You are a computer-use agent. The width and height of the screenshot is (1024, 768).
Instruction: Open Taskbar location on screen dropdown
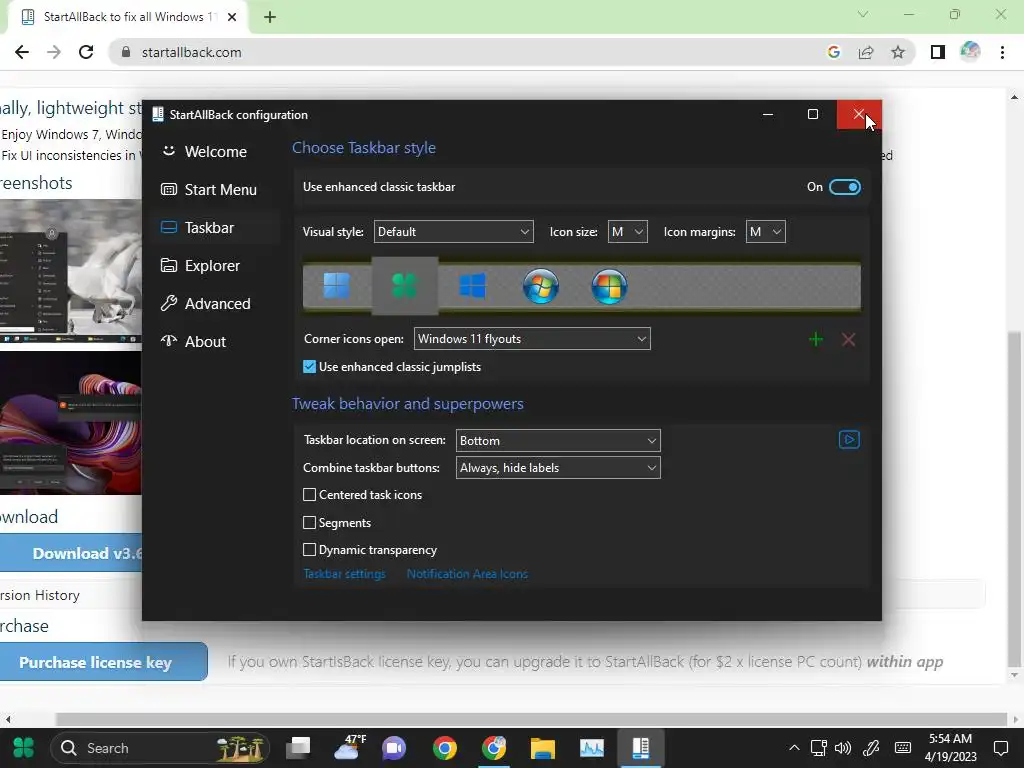(558, 441)
